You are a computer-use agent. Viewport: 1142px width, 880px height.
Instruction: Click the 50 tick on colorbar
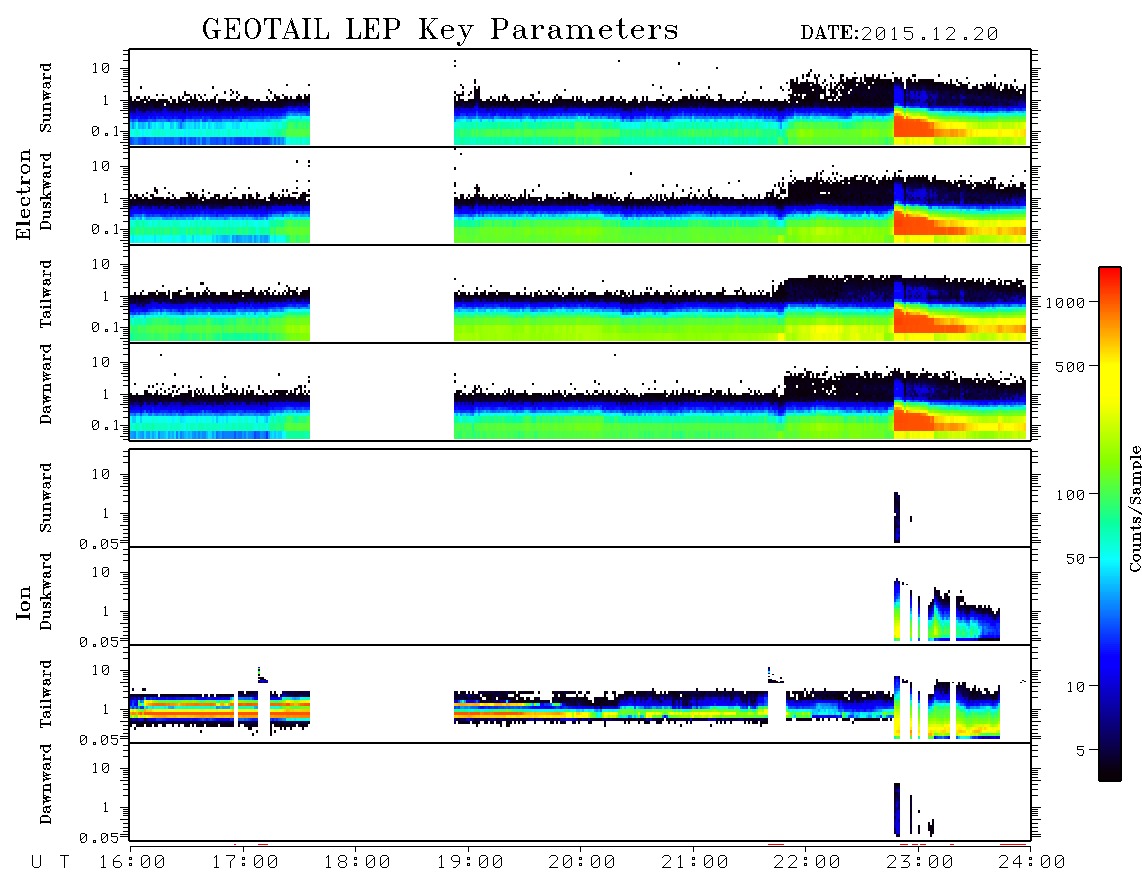(x=1075, y=559)
